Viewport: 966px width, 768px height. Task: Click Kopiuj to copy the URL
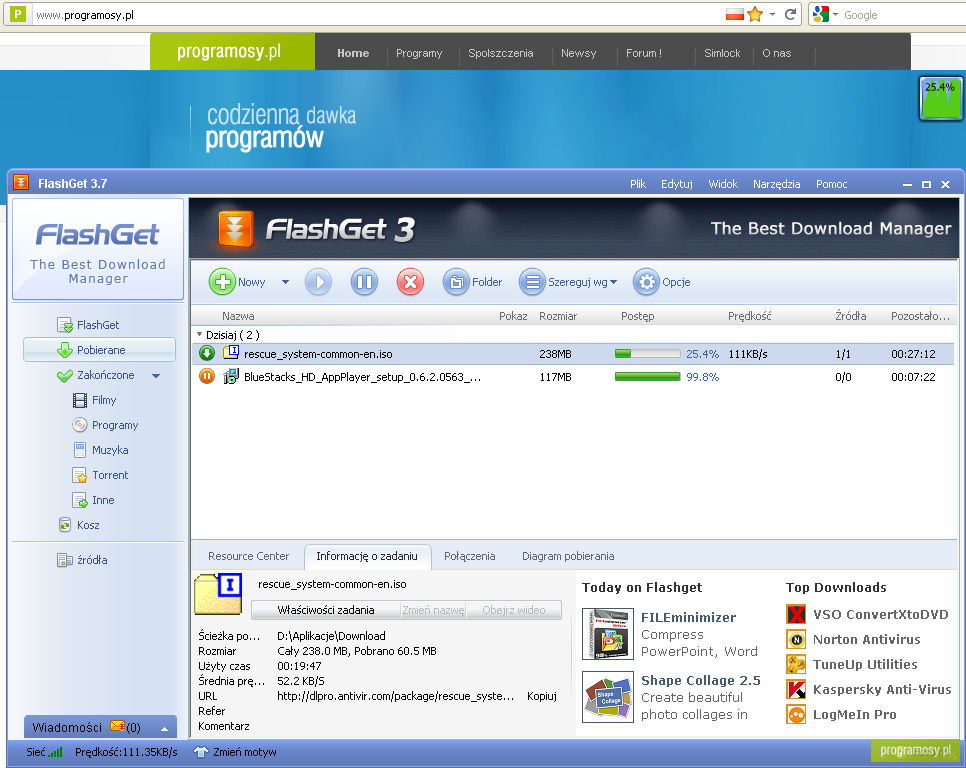pos(542,696)
